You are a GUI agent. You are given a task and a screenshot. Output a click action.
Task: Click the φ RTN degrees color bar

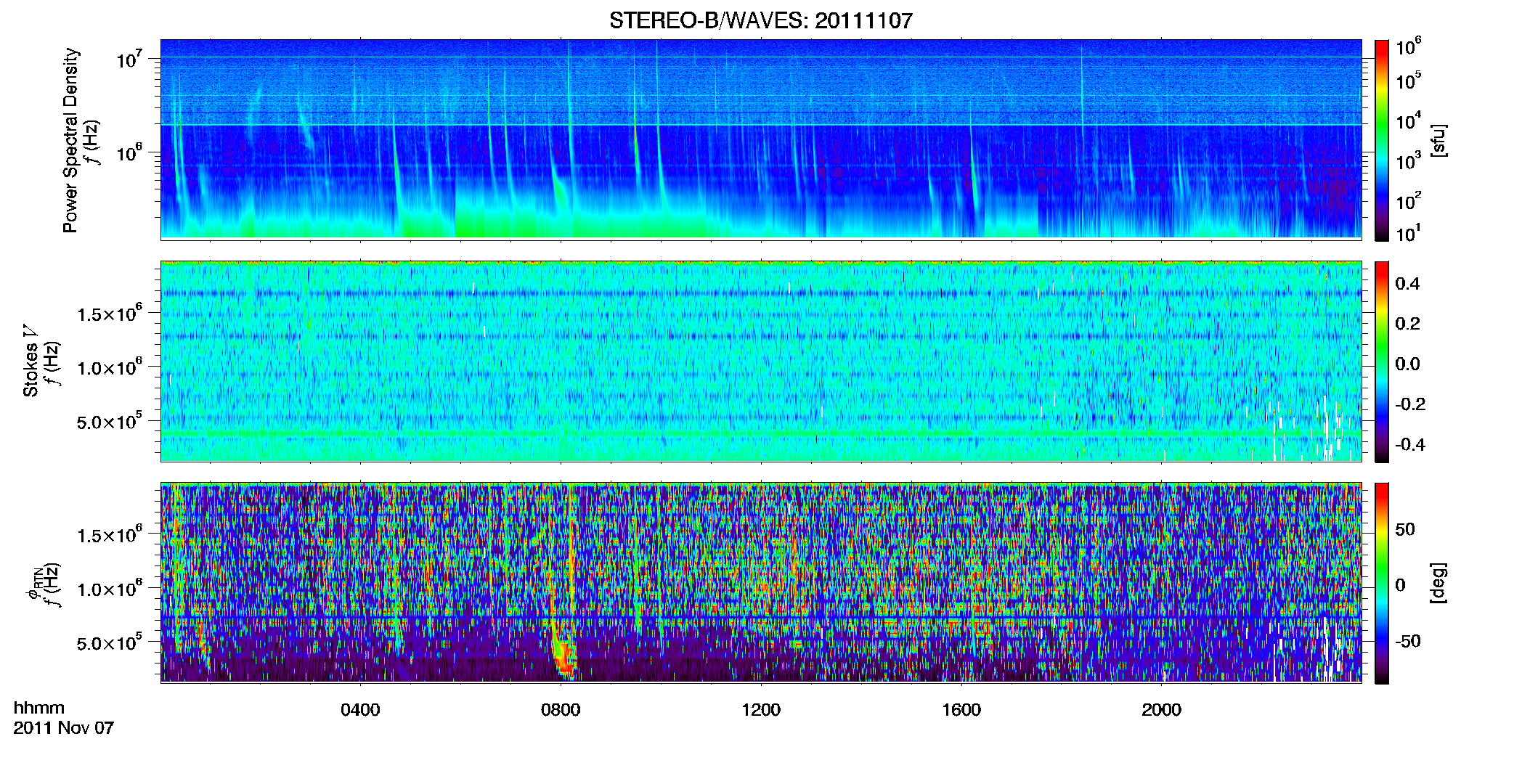(1381, 583)
